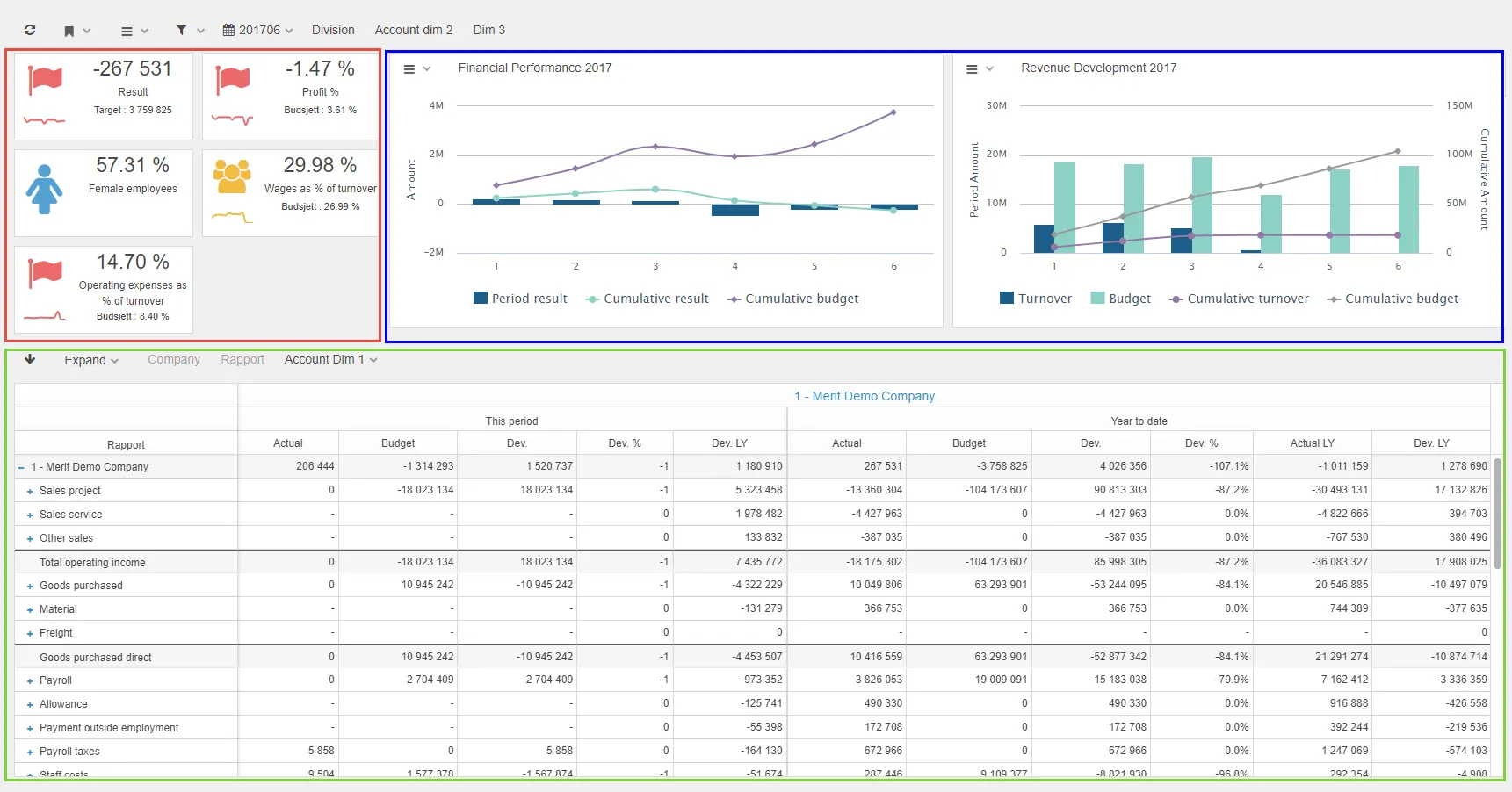The height and width of the screenshot is (792, 1512).
Task: Click the down arrow icon beside Expand
Action: [x=30, y=359]
